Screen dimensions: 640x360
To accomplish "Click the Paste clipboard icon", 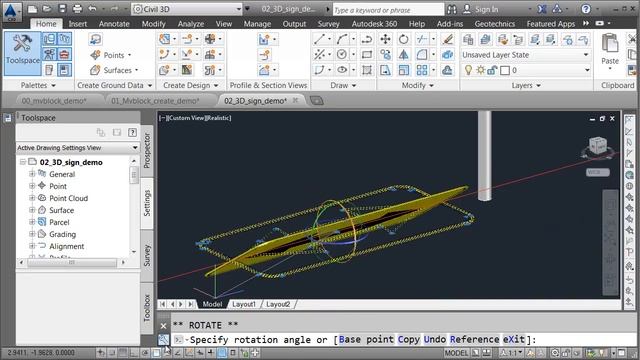I will [x=610, y=43].
